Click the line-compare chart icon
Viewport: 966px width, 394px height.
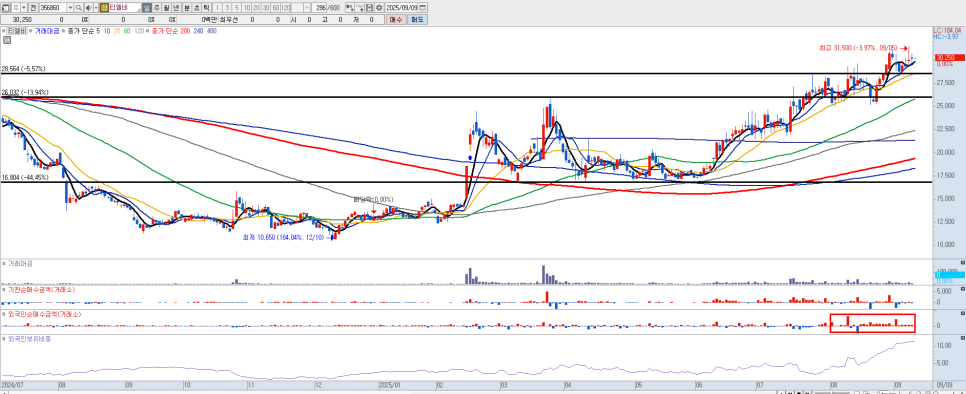coord(360,7)
